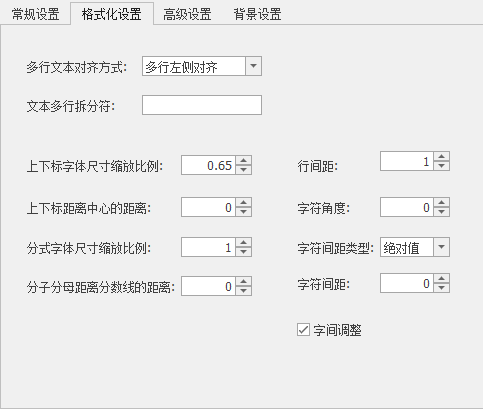Switch to the 高级设置 tab
Image resolution: width=483 pixels, height=409 pixels.
point(187,14)
